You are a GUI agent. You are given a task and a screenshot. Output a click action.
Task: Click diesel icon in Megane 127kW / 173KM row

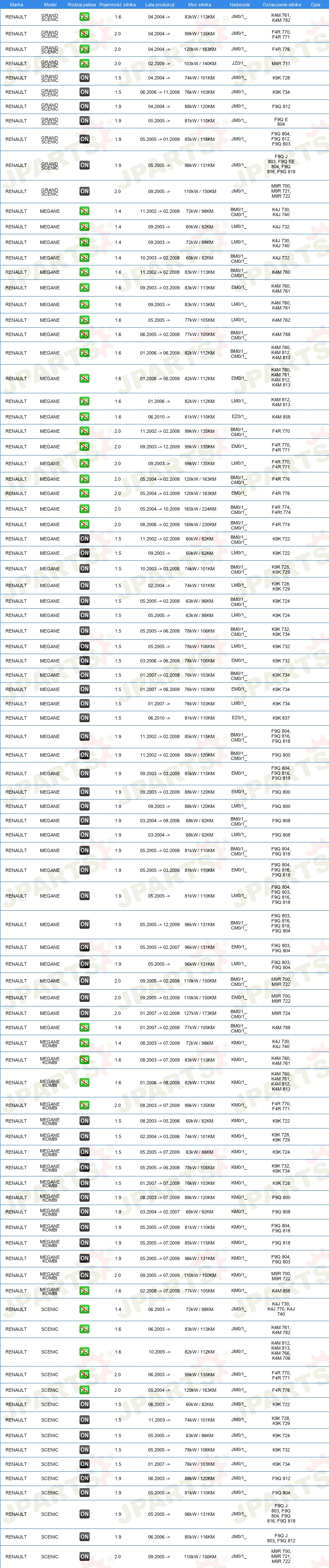[84, 1013]
